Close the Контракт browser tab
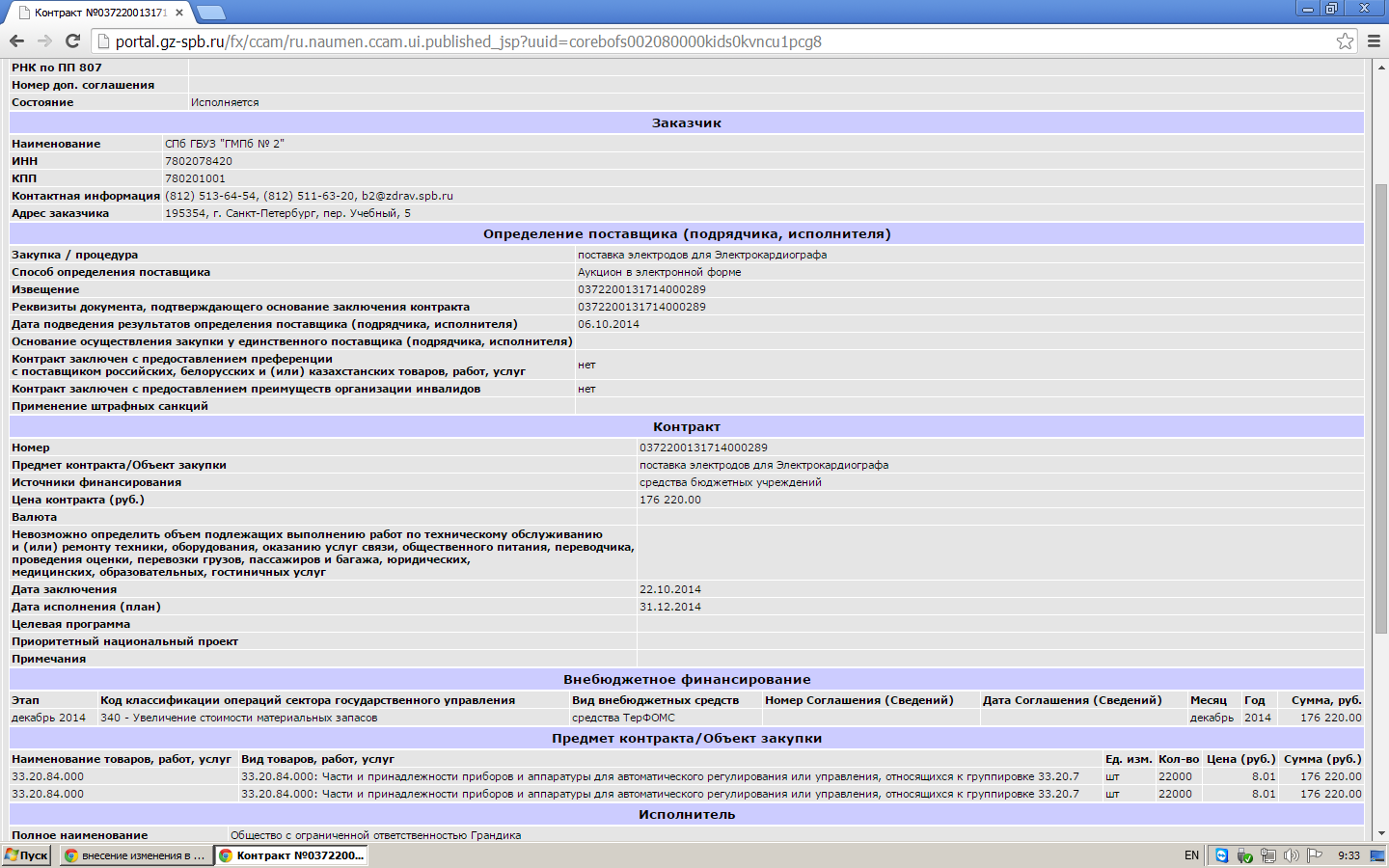The height and width of the screenshot is (868, 1389). click(x=179, y=13)
